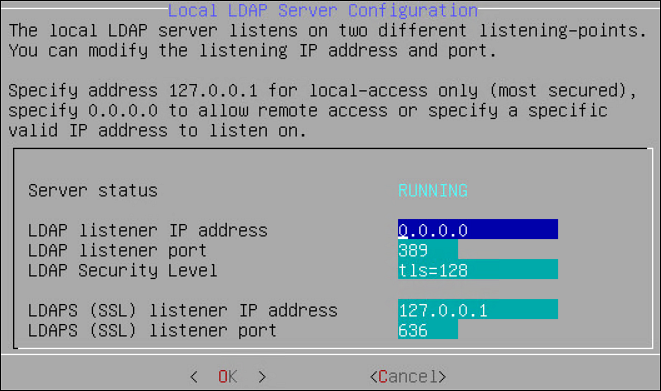Click the RUNNING server status value
Viewport: 661px width, 391px height.
[433, 190]
